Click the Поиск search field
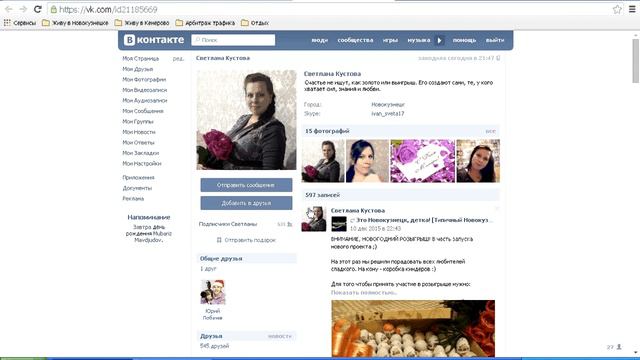640x360 pixels. [x=233, y=40]
